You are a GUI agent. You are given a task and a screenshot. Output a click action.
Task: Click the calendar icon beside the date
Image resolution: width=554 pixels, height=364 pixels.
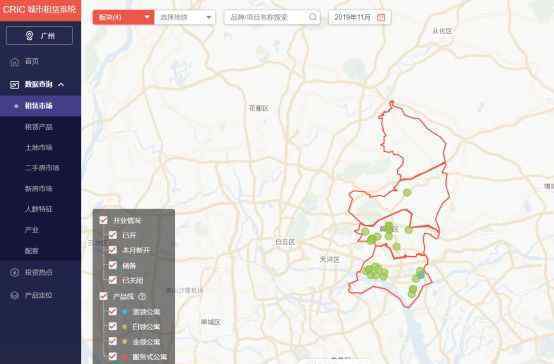tap(381, 17)
